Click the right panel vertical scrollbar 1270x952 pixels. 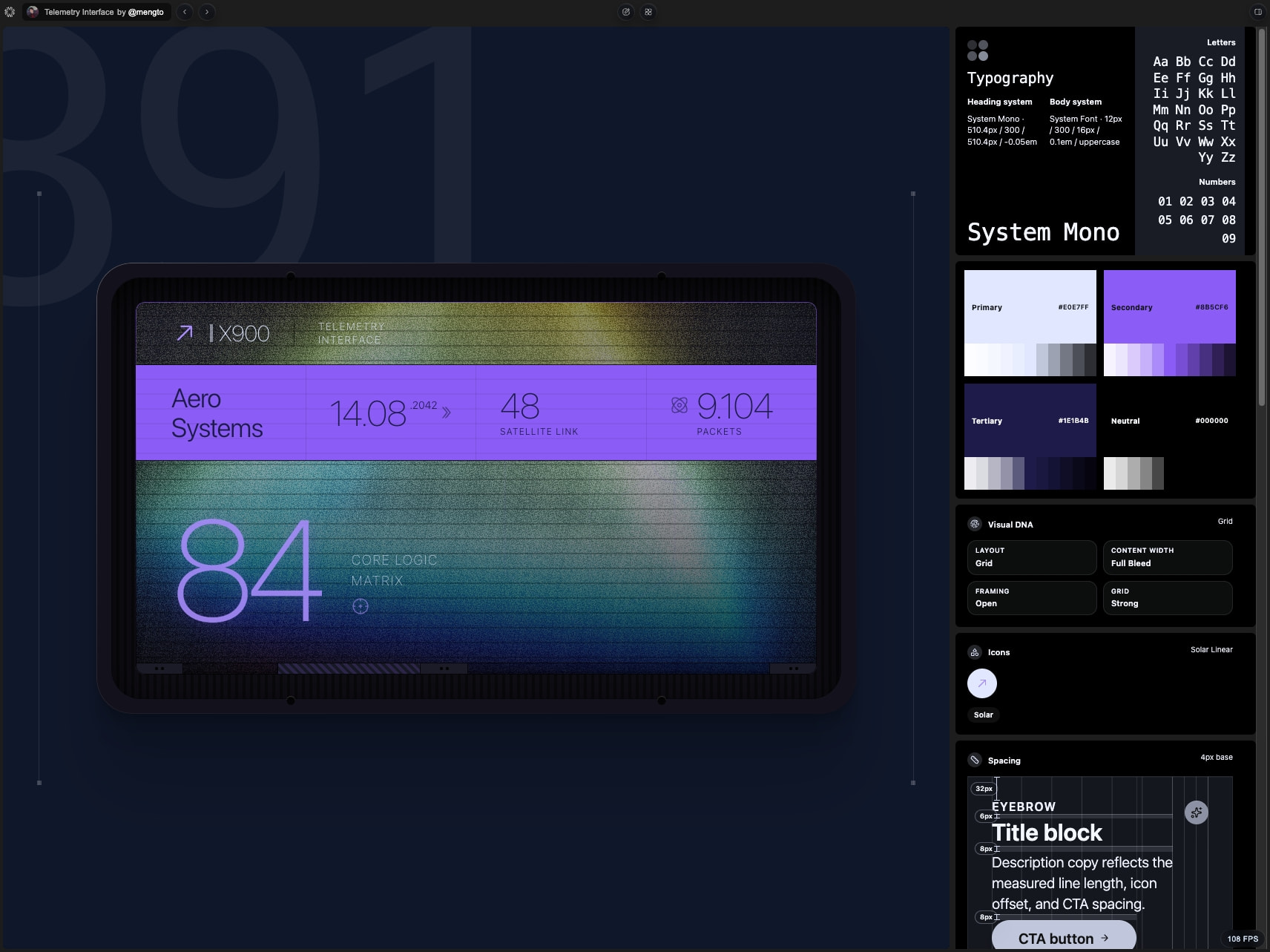click(1262, 217)
